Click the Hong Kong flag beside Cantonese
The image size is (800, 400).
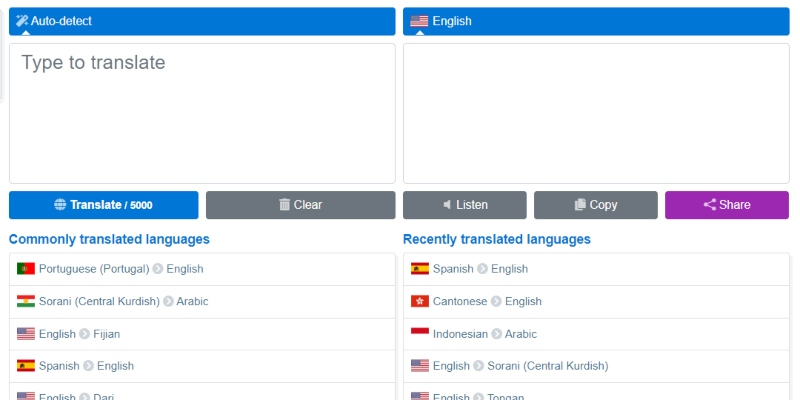(x=420, y=301)
